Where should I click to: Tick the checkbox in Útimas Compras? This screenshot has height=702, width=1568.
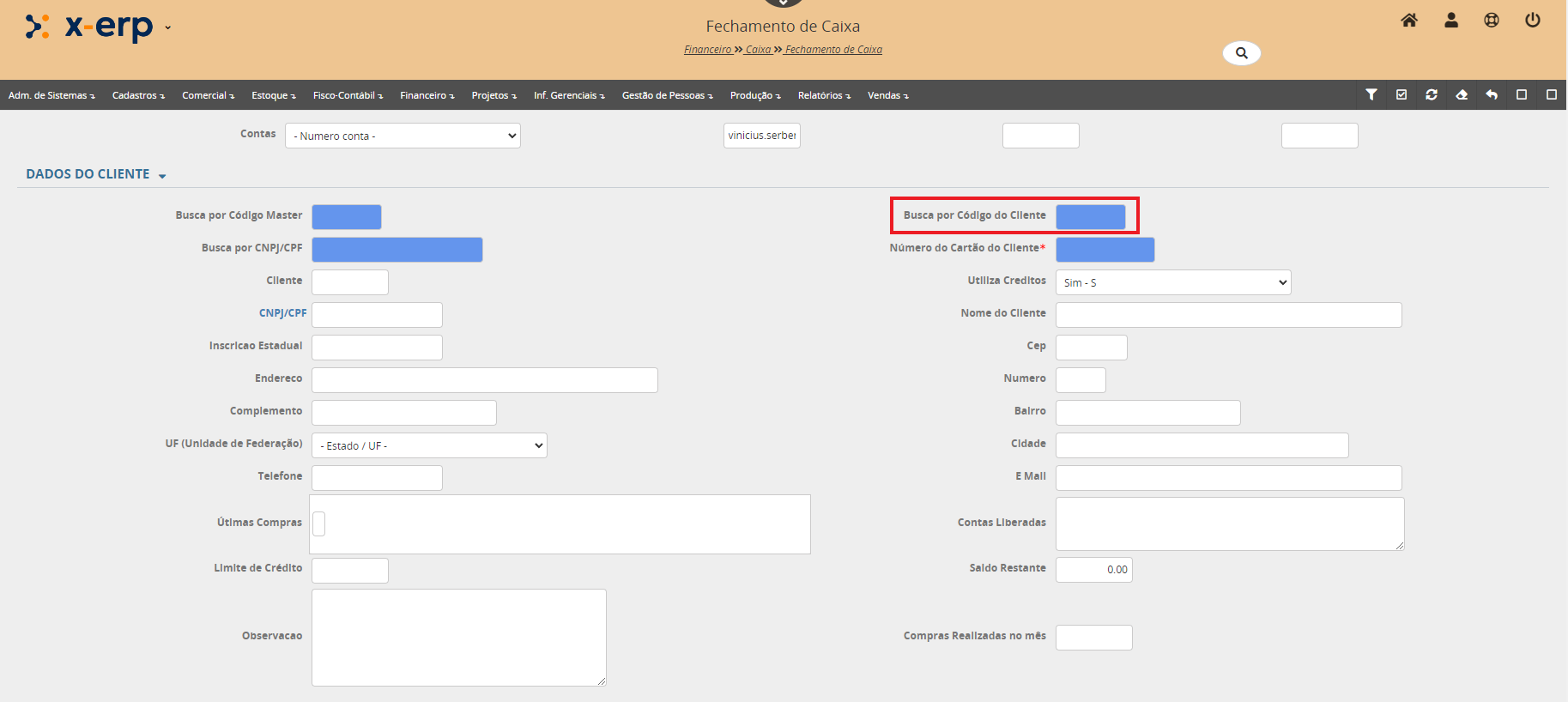[x=319, y=523]
